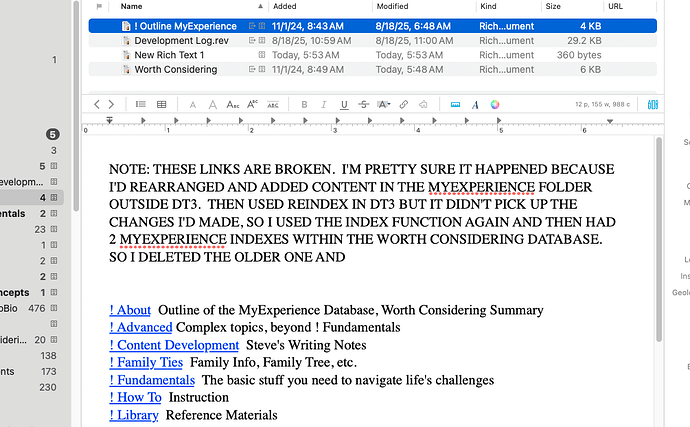Image resolution: width=690 pixels, height=427 pixels.
Task: Open the document properties icon at far right
Action: tap(653, 104)
